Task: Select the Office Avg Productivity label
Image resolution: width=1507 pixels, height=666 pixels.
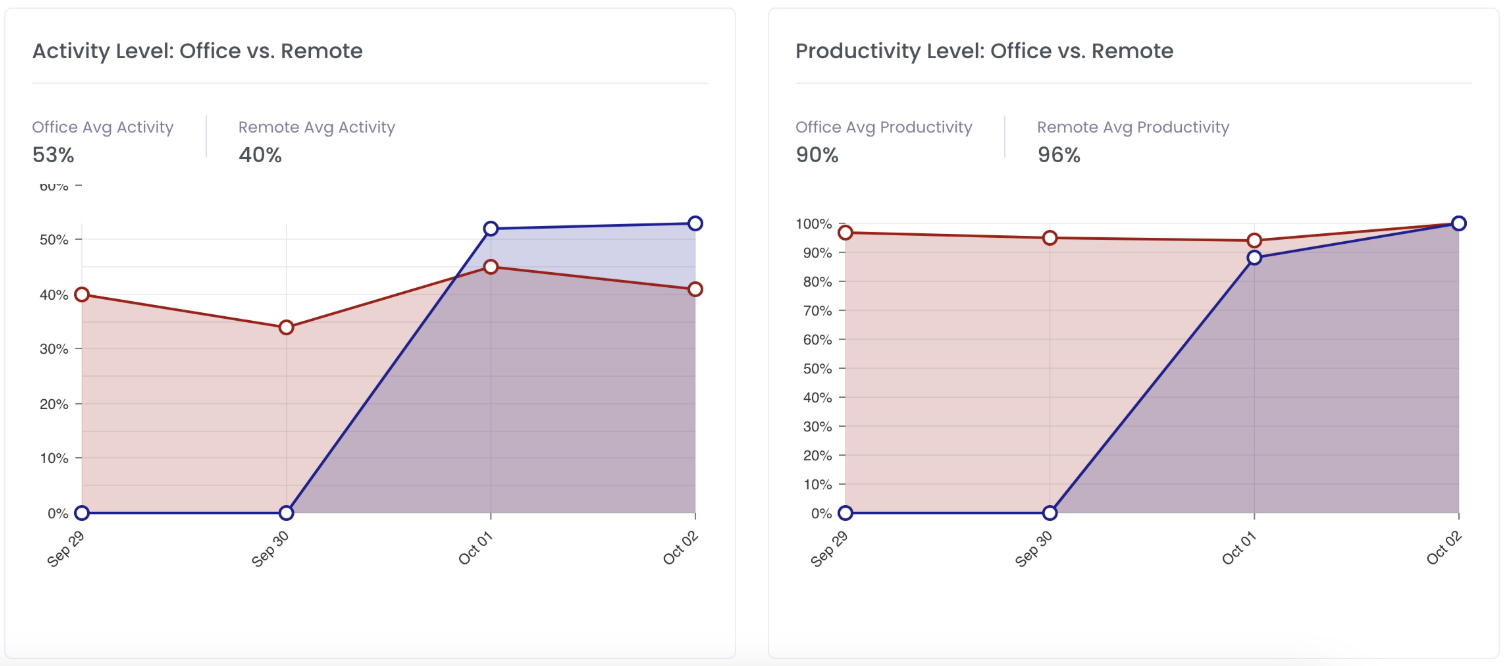Action: (x=884, y=127)
